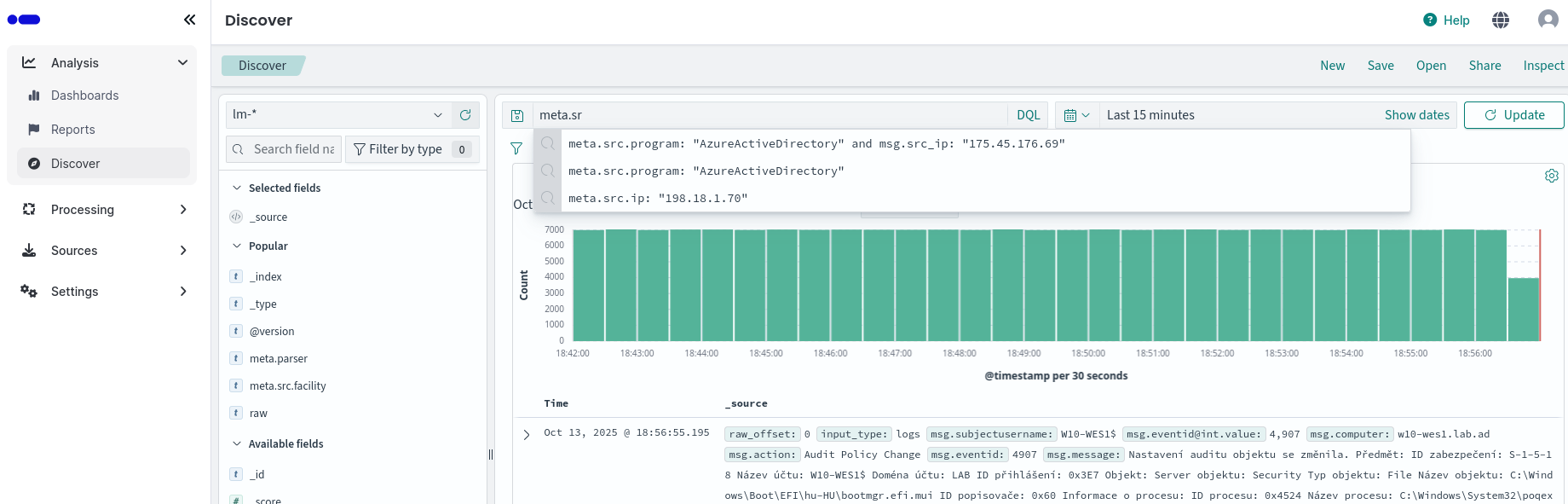Open the lm-* index pattern dropdown

[x=337, y=115]
